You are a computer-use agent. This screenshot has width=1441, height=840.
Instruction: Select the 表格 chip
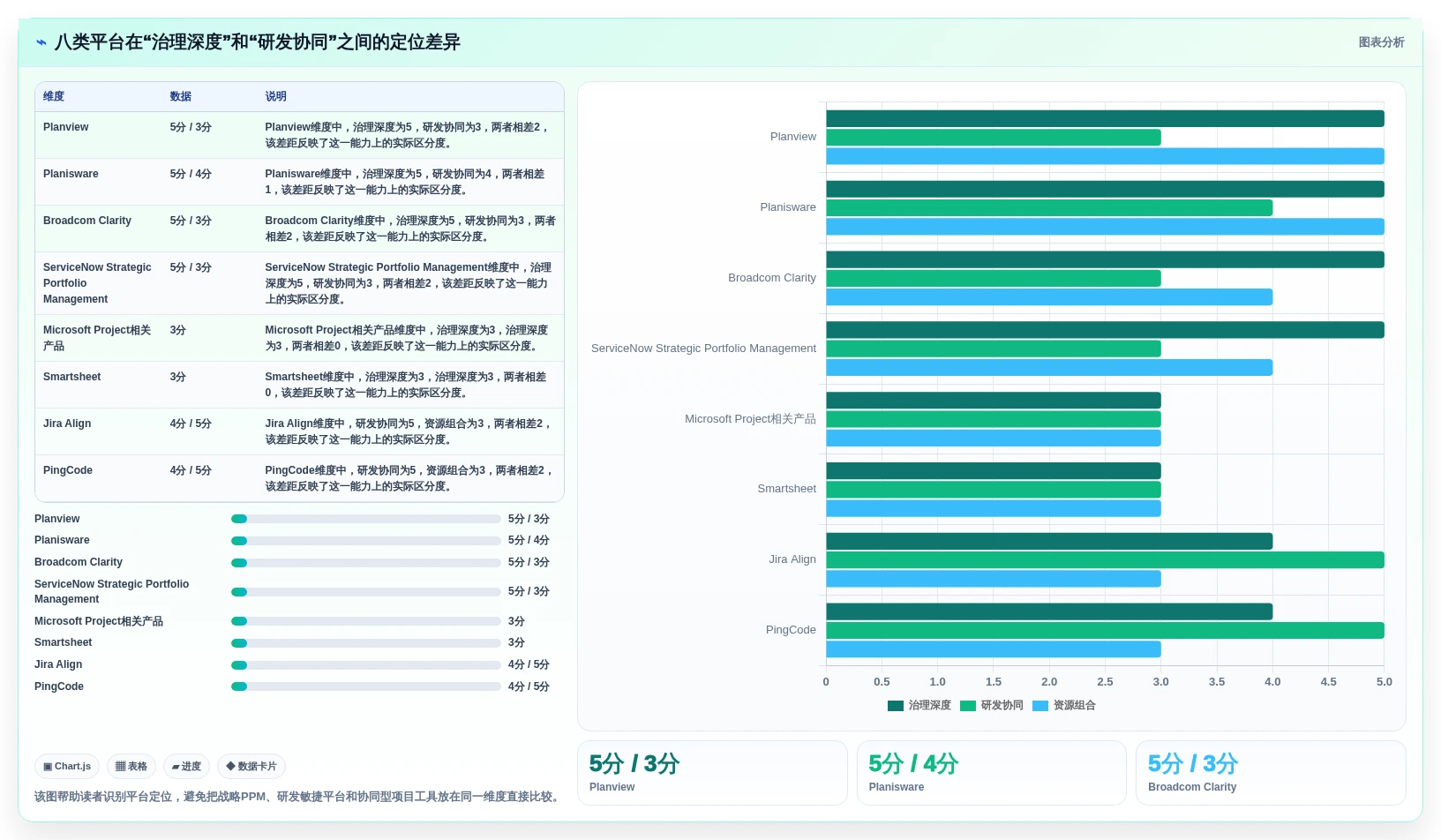click(x=131, y=767)
